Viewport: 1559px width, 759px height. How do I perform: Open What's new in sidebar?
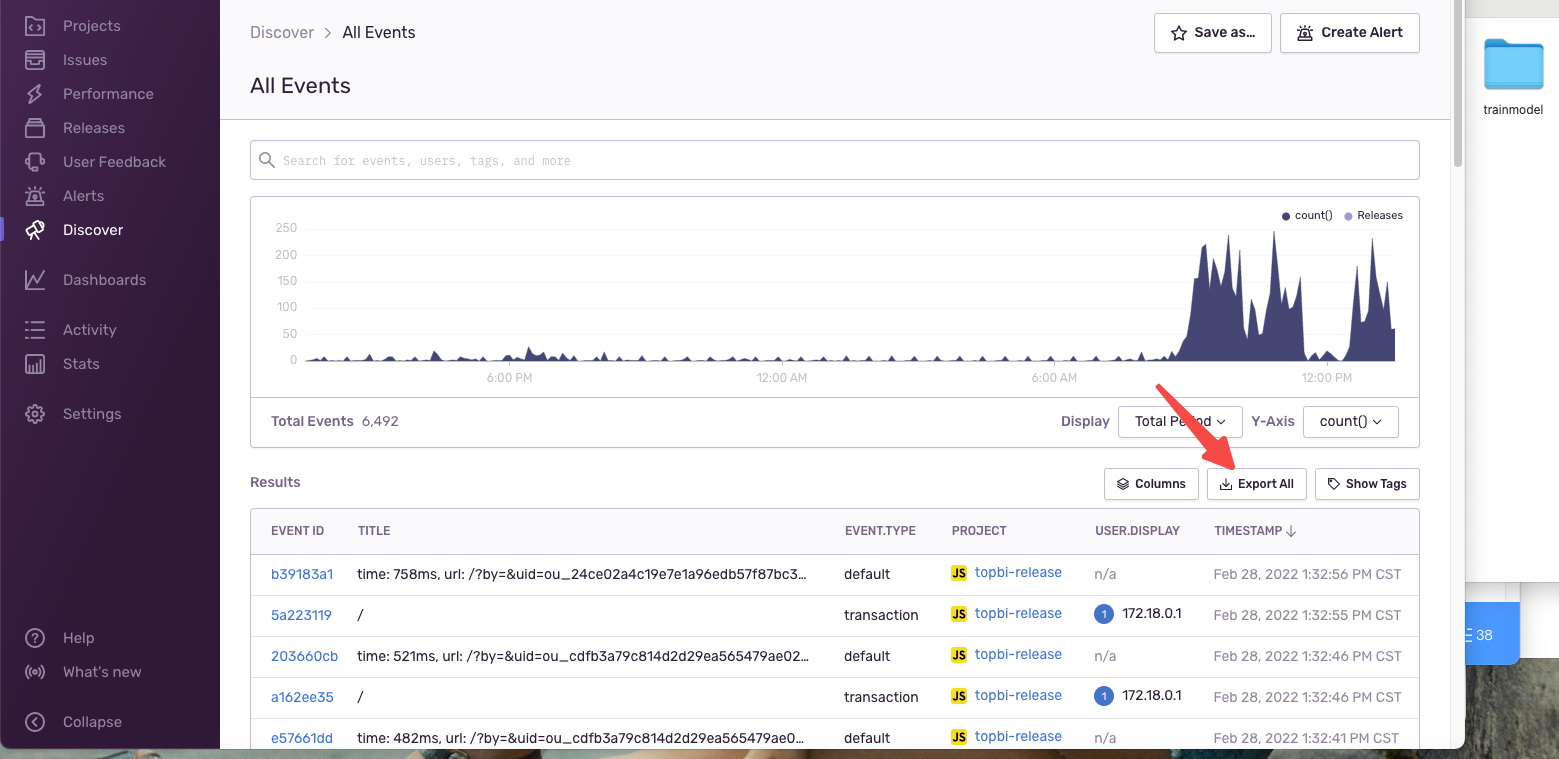(102, 672)
